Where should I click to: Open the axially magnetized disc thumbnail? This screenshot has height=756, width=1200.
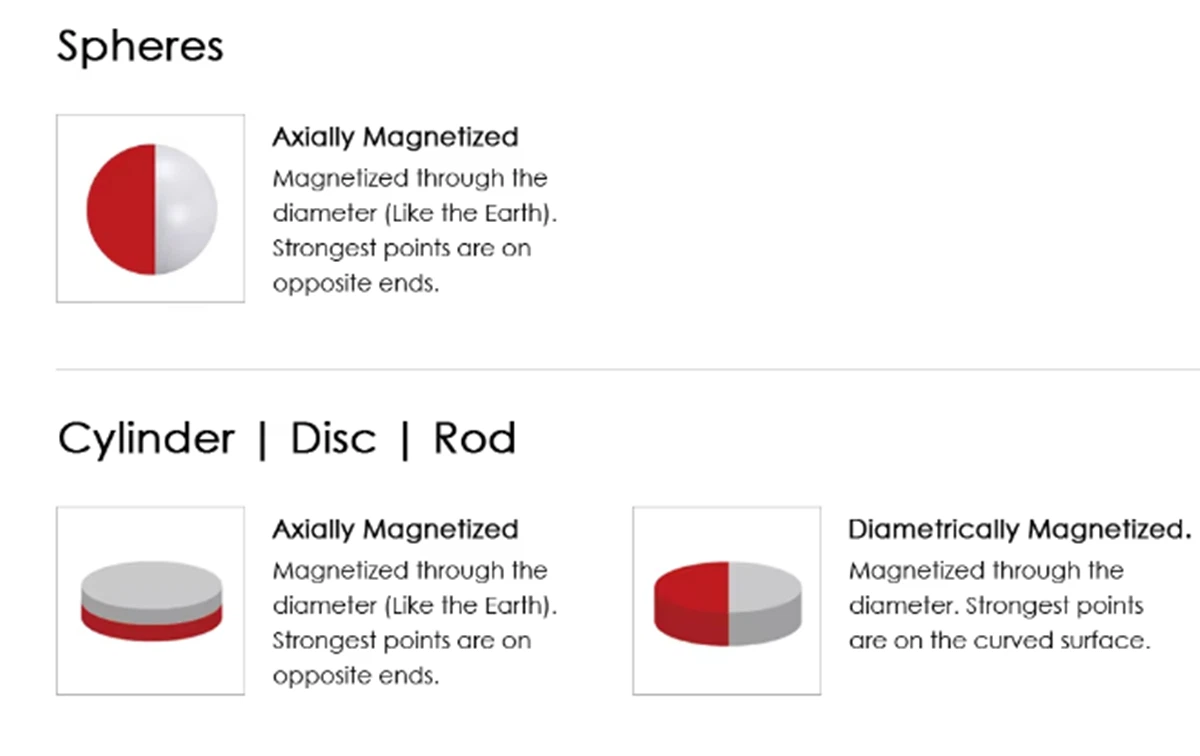150,600
